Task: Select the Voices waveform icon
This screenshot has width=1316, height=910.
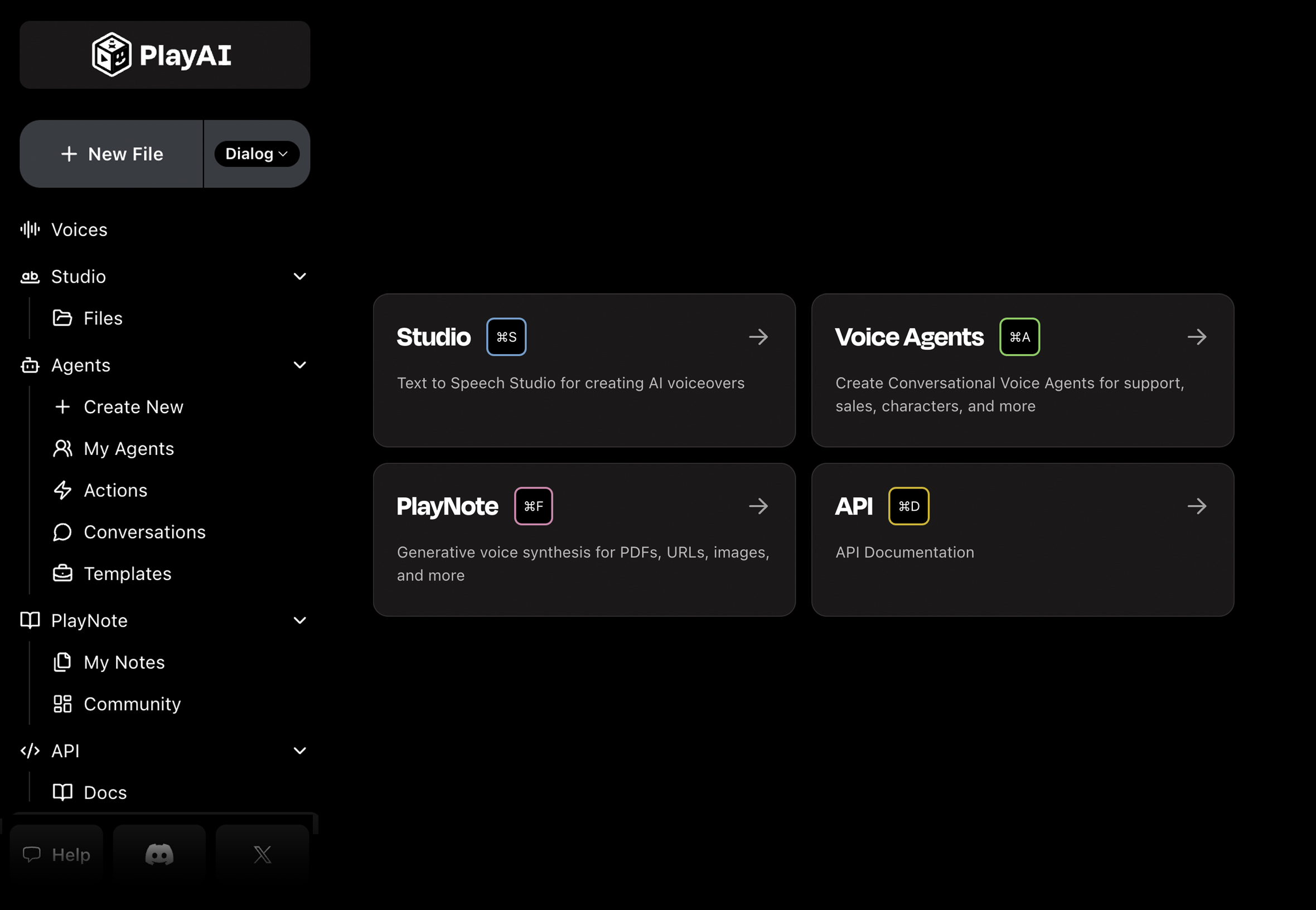Action: click(29, 229)
